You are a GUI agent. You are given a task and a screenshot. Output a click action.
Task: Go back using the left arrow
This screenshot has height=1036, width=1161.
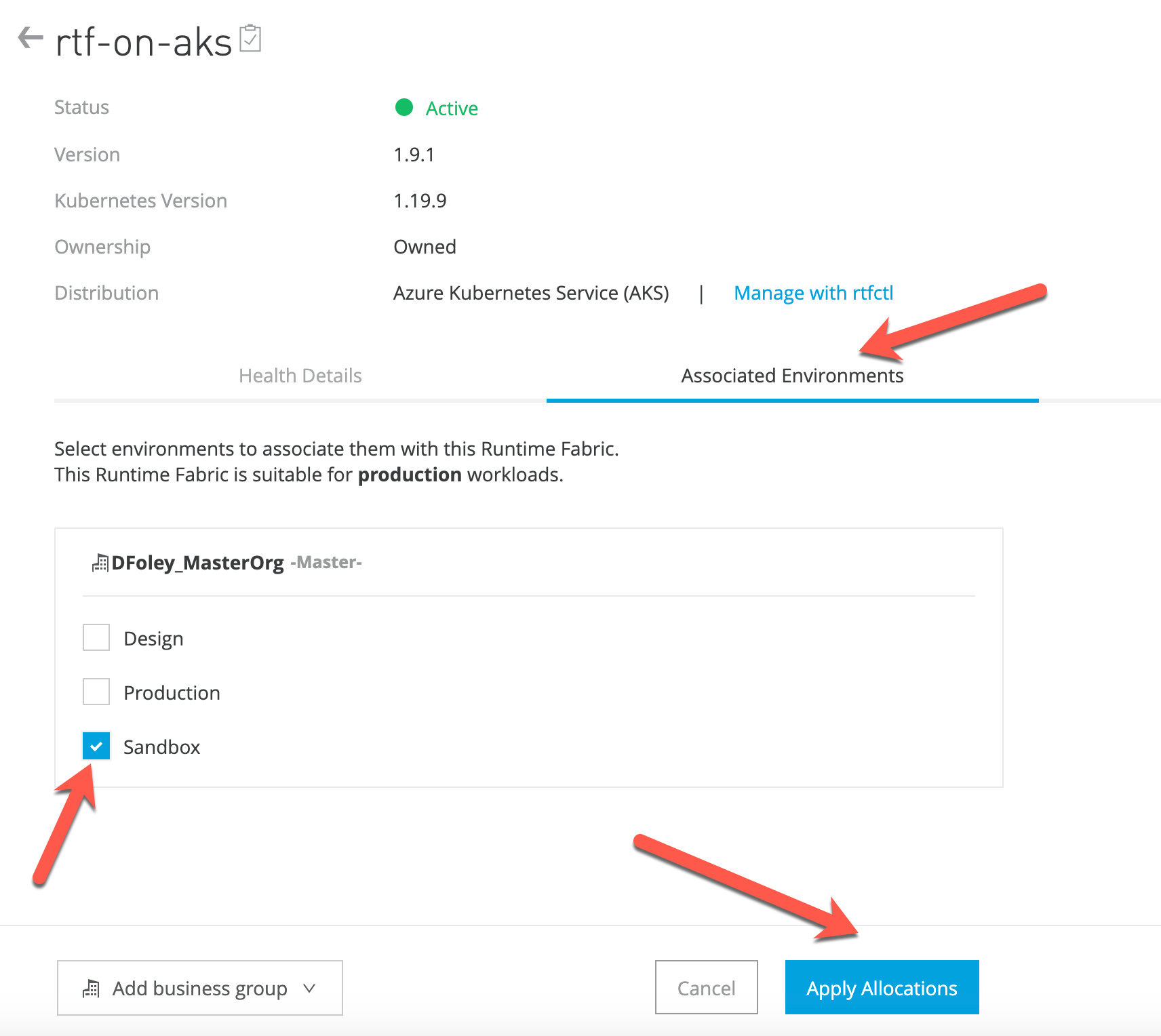click(31, 37)
